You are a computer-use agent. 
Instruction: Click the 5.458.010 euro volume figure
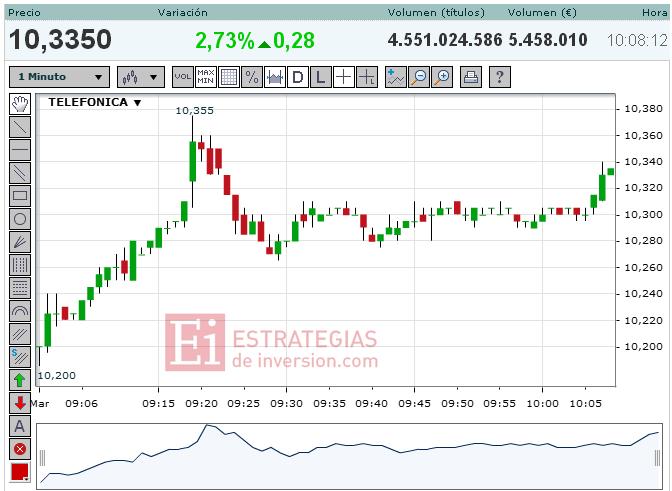tap(548, 40)
